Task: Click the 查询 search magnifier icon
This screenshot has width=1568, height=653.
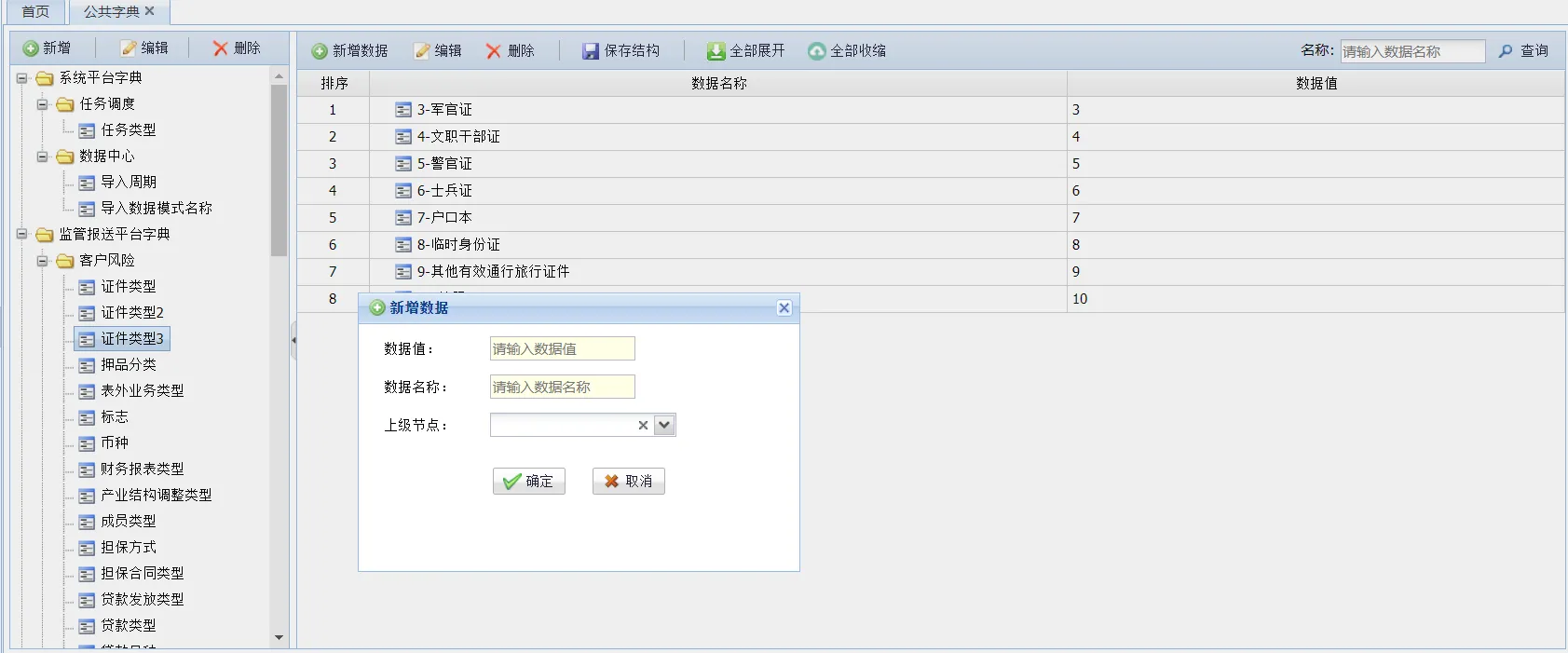Action: 1506,51
